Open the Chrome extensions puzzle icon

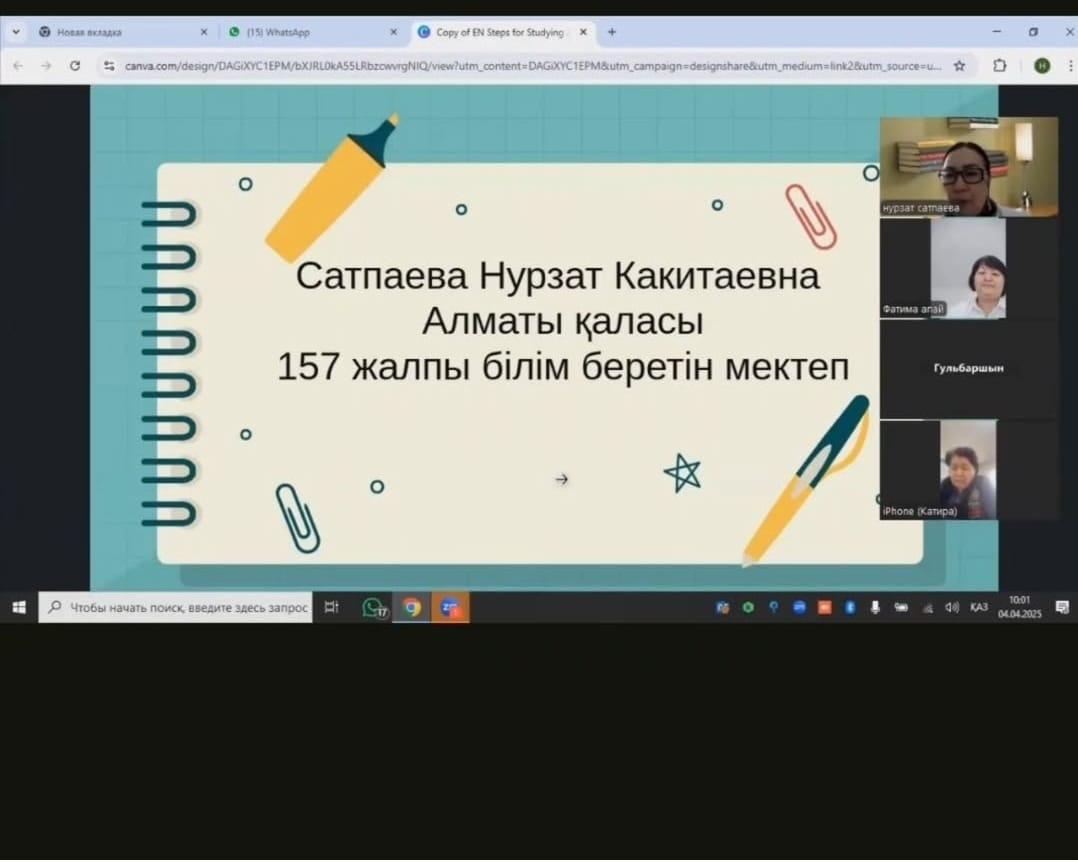click(1000, 66)
